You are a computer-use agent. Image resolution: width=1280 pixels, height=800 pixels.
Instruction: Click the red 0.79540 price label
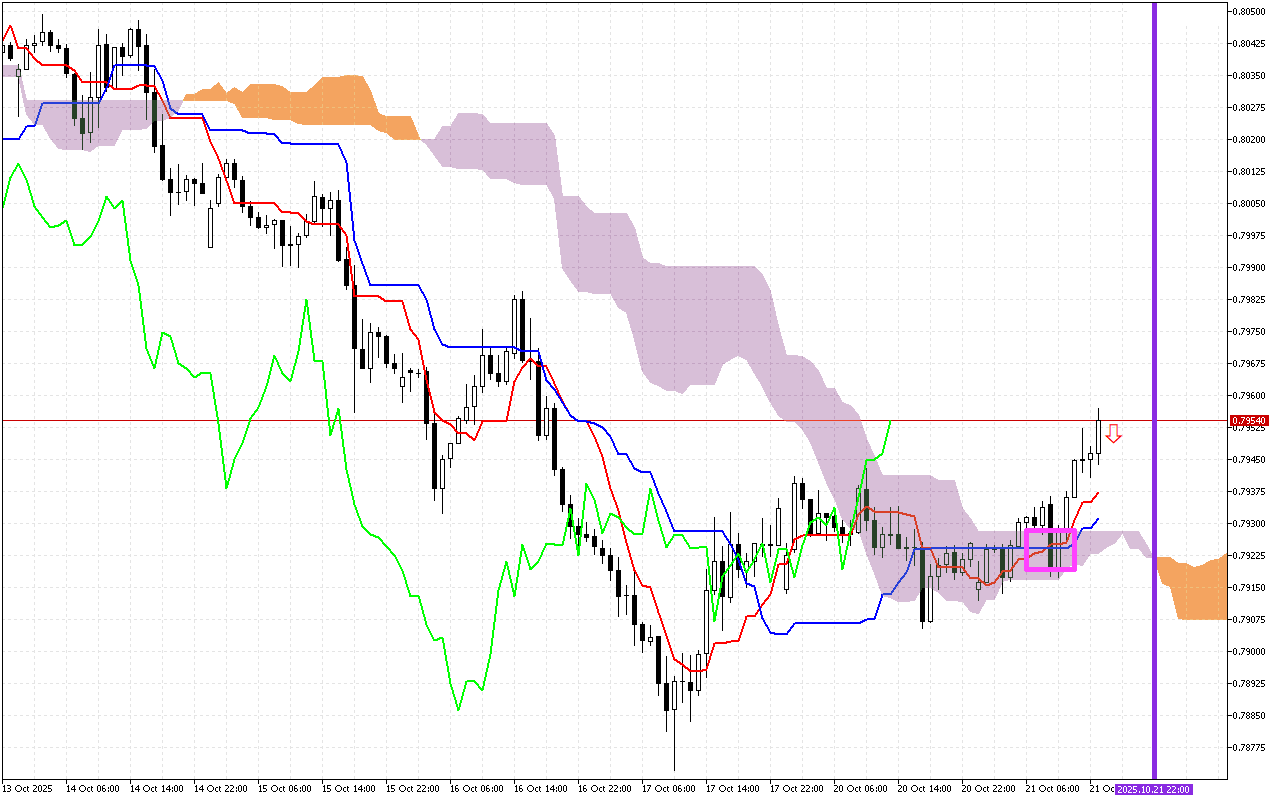pos(1249,421)
